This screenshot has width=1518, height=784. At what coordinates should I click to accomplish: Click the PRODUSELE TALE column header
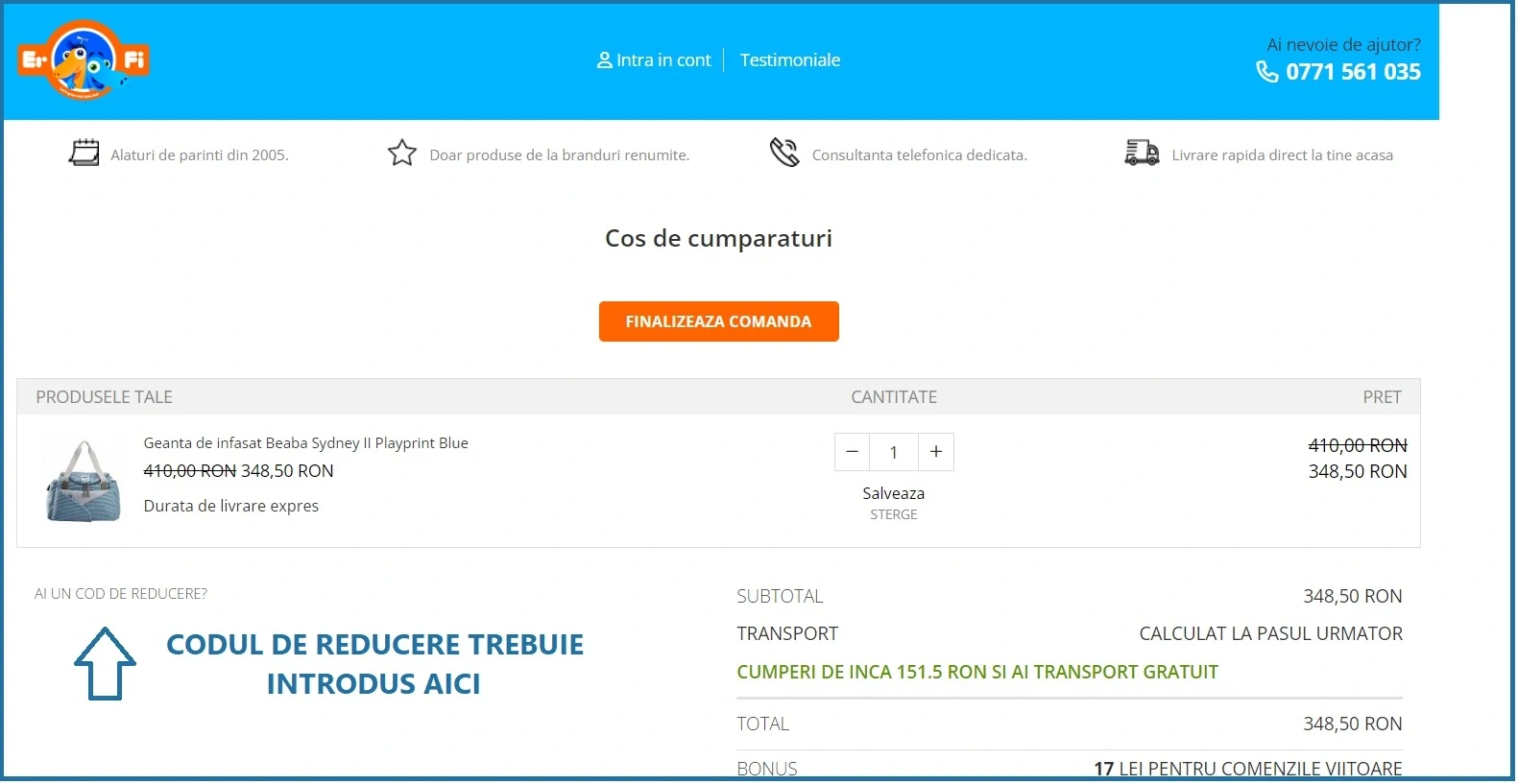click(x=104, y=397)
